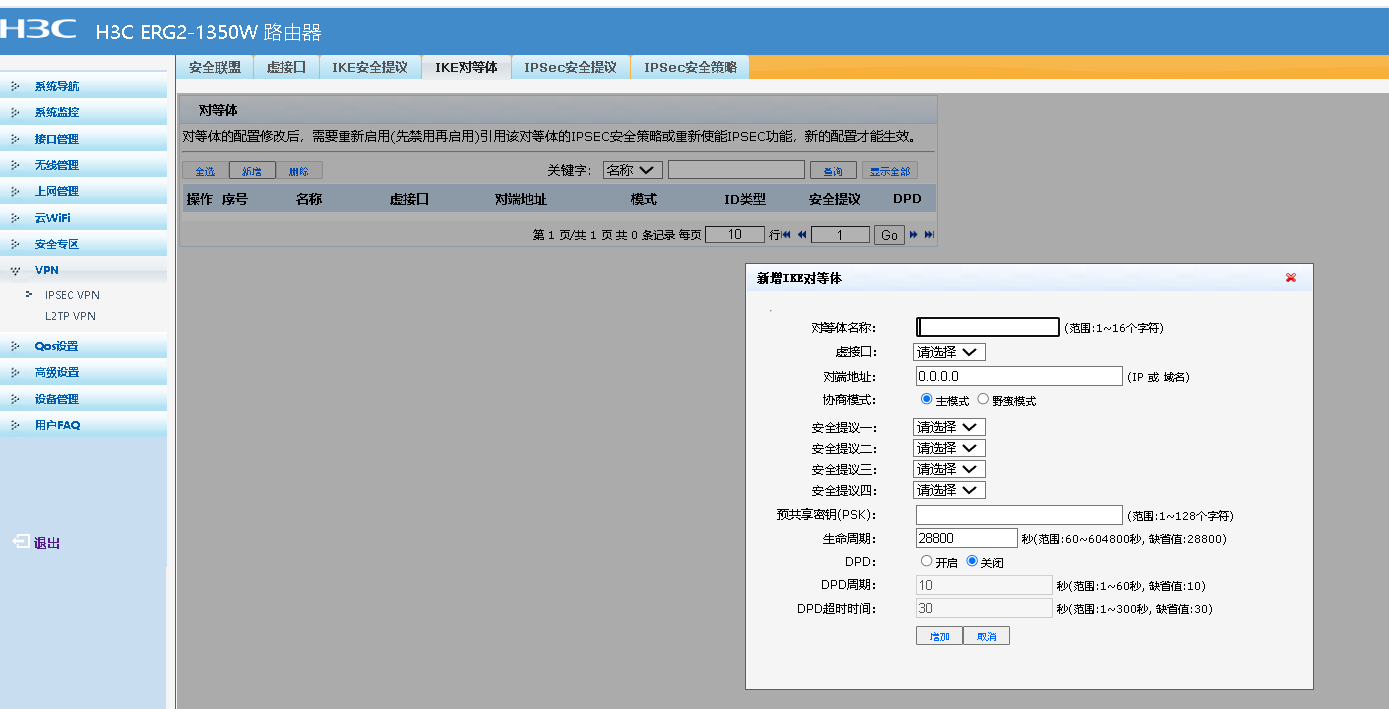This screenshot has height=709, width=1389.
Task: Click the 生命周期 field showing 28800
Action: click(966, 538)
